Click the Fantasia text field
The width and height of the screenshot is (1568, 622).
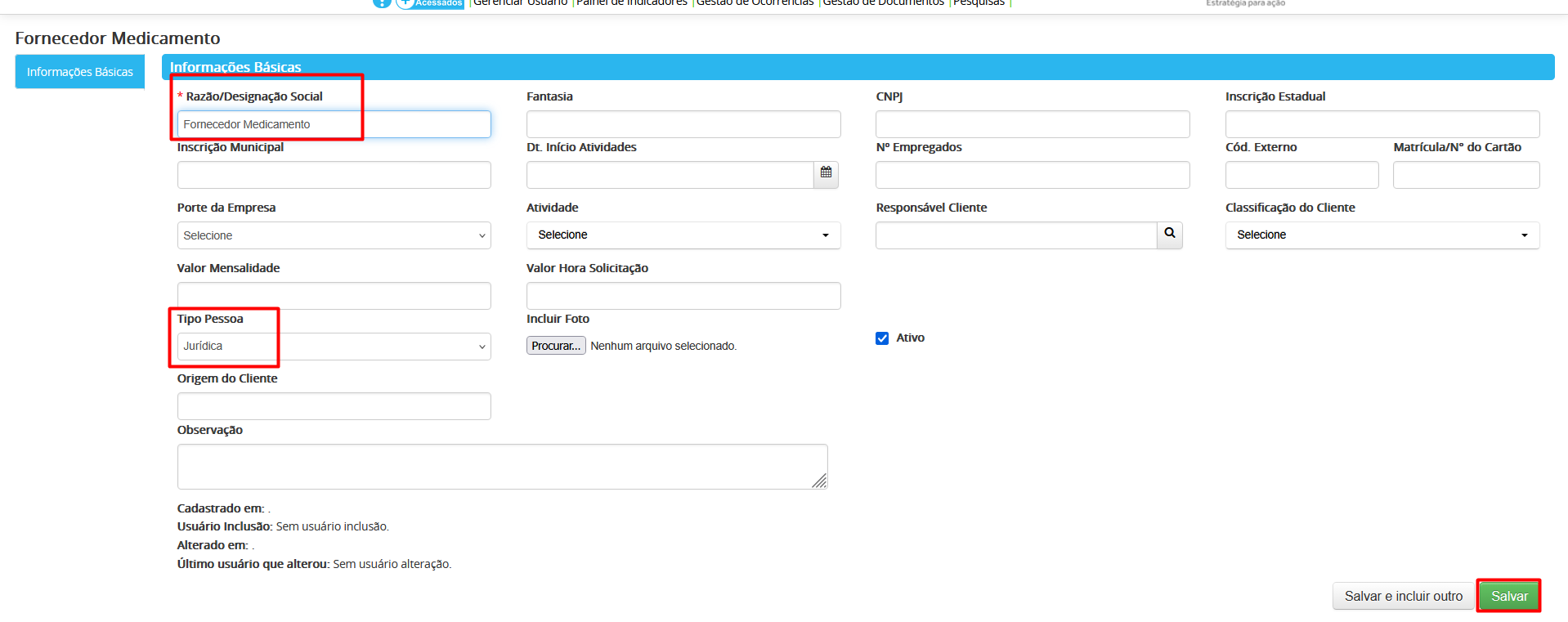click(683, 124)
